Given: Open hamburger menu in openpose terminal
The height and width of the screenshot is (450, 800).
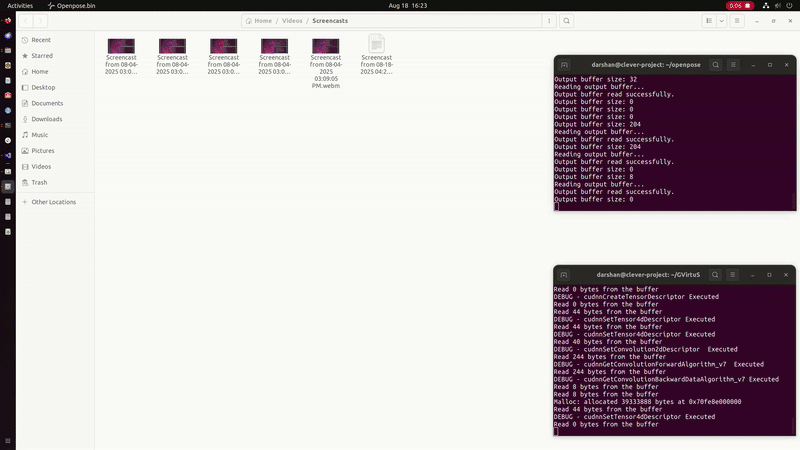Looking at the screenshot, I should pyautogui.click(x=733, y=64).
